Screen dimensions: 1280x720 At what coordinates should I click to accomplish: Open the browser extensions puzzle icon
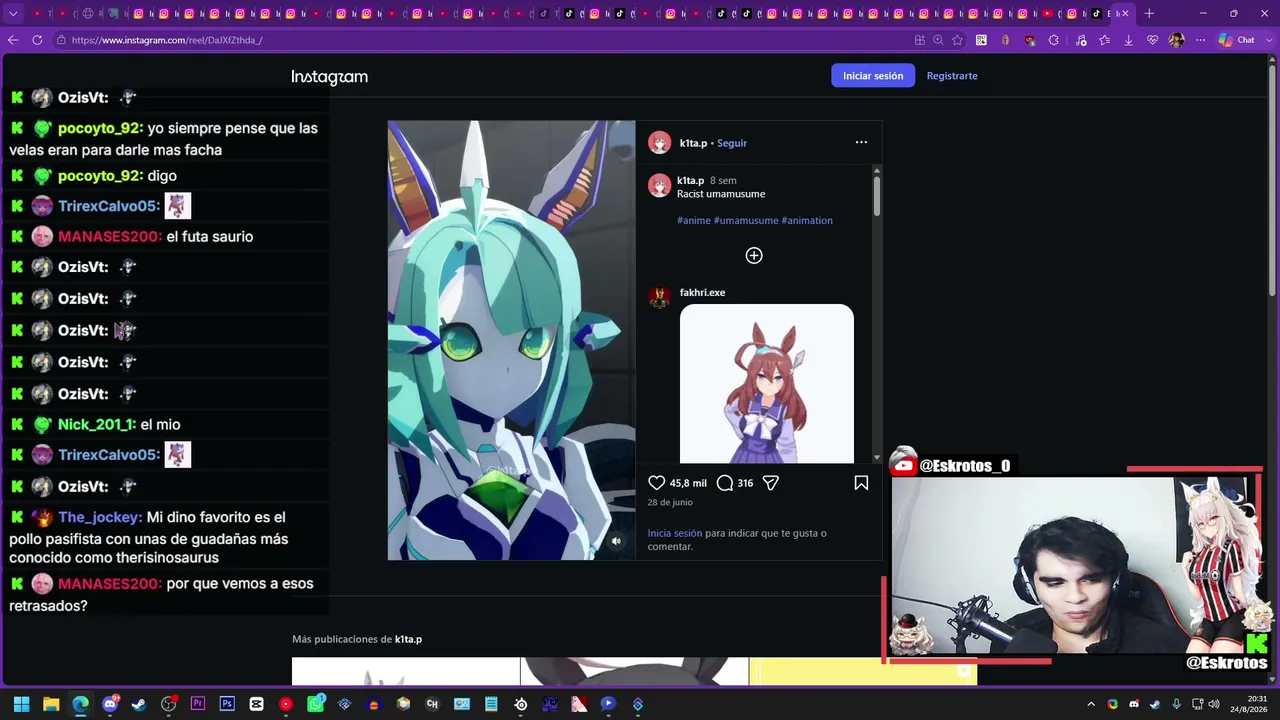tap(1054, 40)
